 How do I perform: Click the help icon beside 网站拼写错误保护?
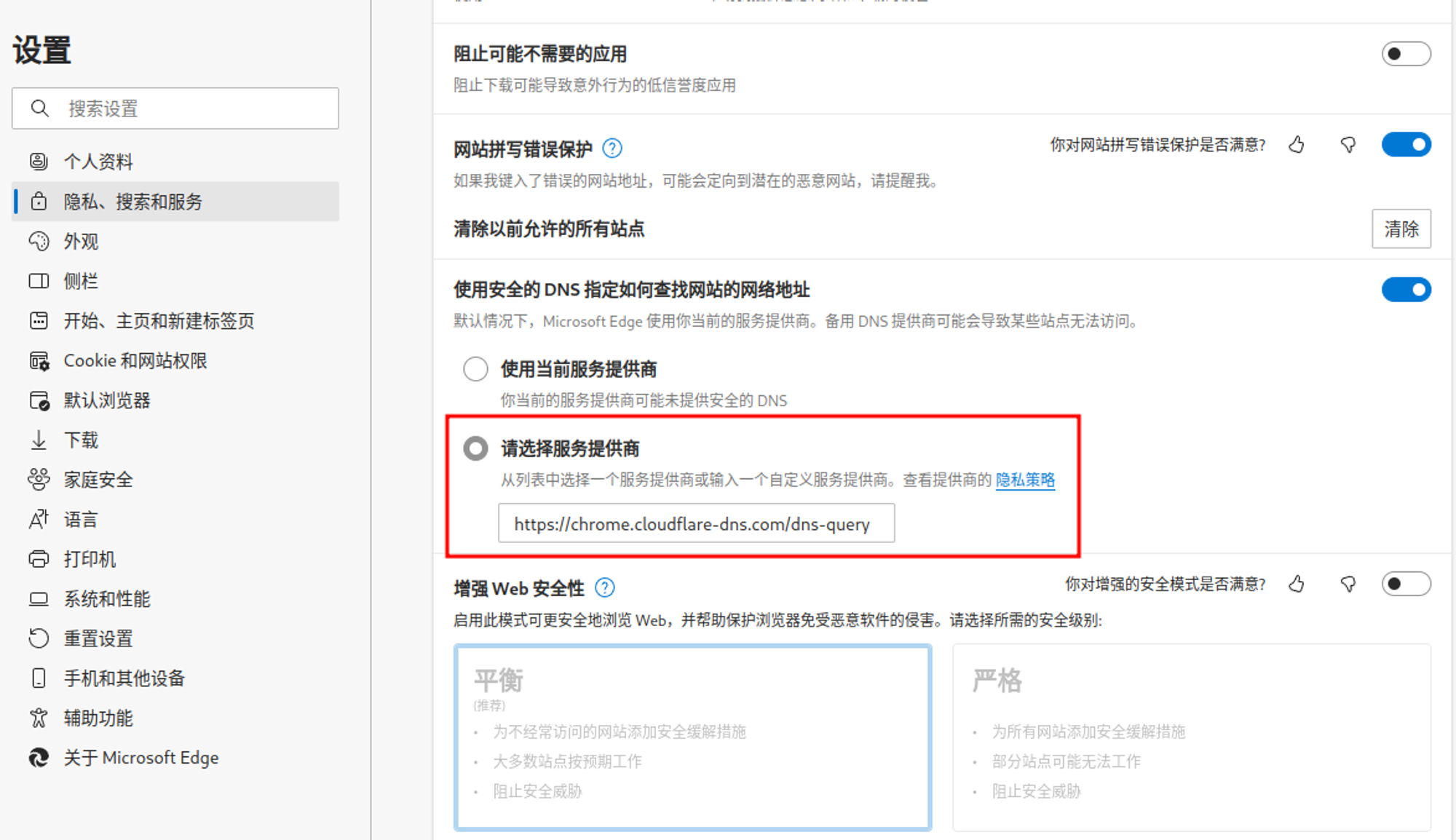point(612,148)
